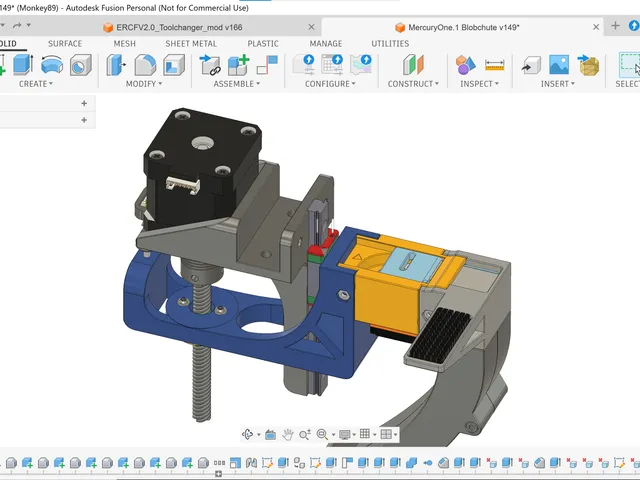
Task: Select the Offset Plane construct tool
Action: 413,65
